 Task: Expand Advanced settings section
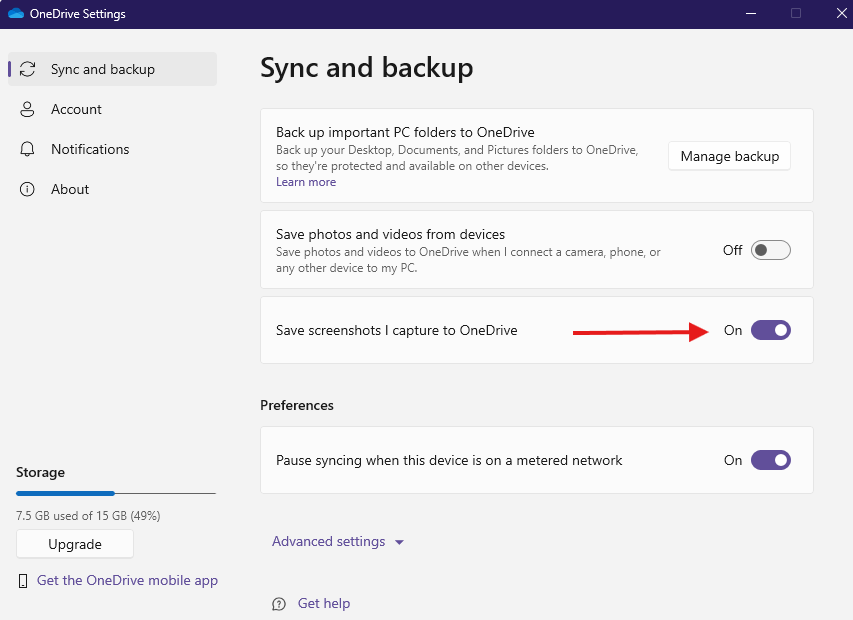point(338,542)
